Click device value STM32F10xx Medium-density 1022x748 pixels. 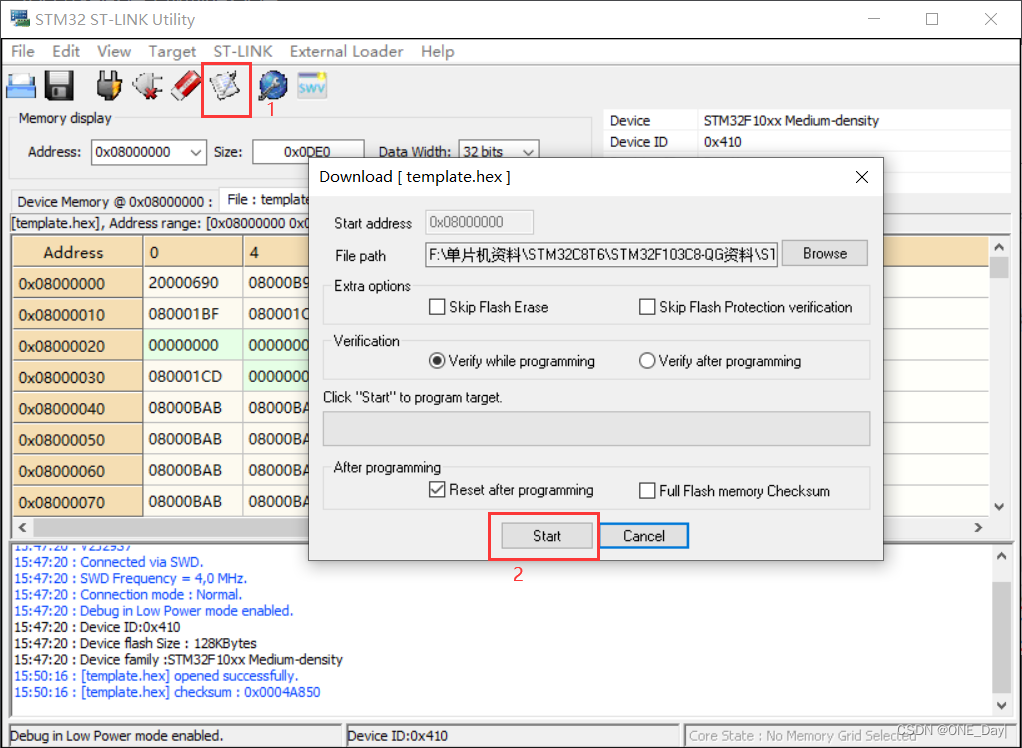tap(791, 121)
